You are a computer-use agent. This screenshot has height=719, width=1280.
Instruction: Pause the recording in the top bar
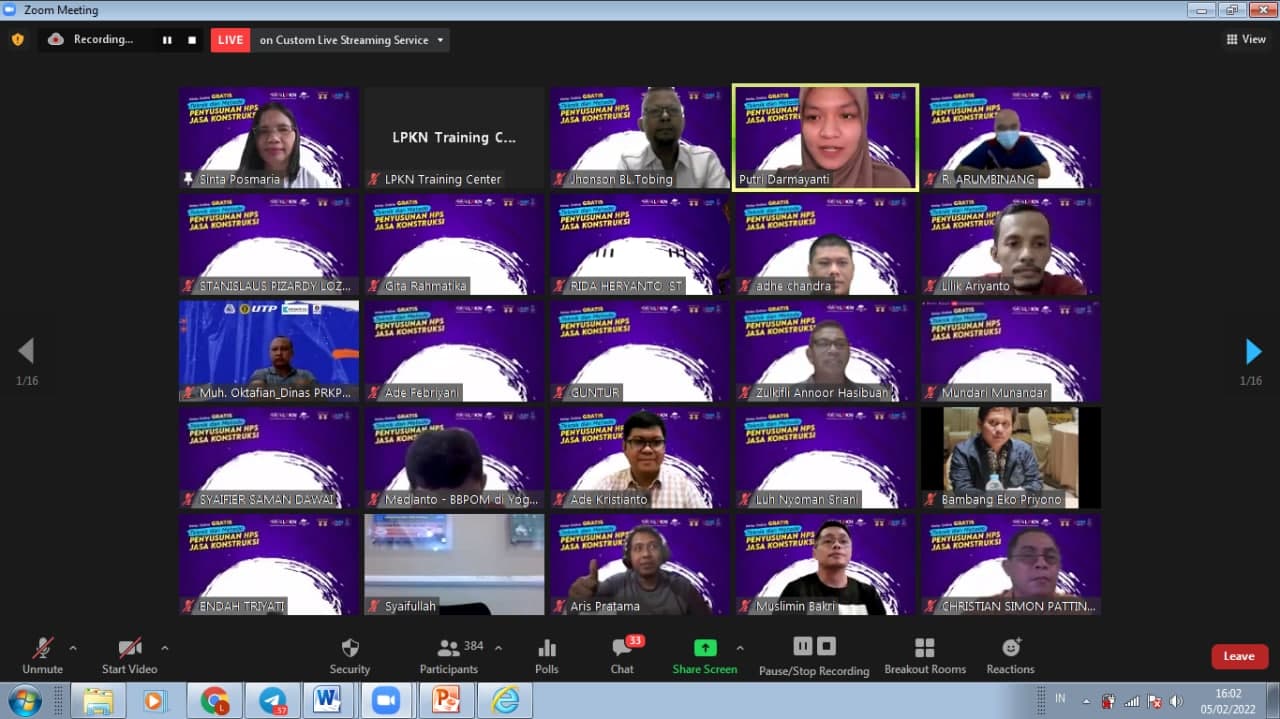point(167,40)
